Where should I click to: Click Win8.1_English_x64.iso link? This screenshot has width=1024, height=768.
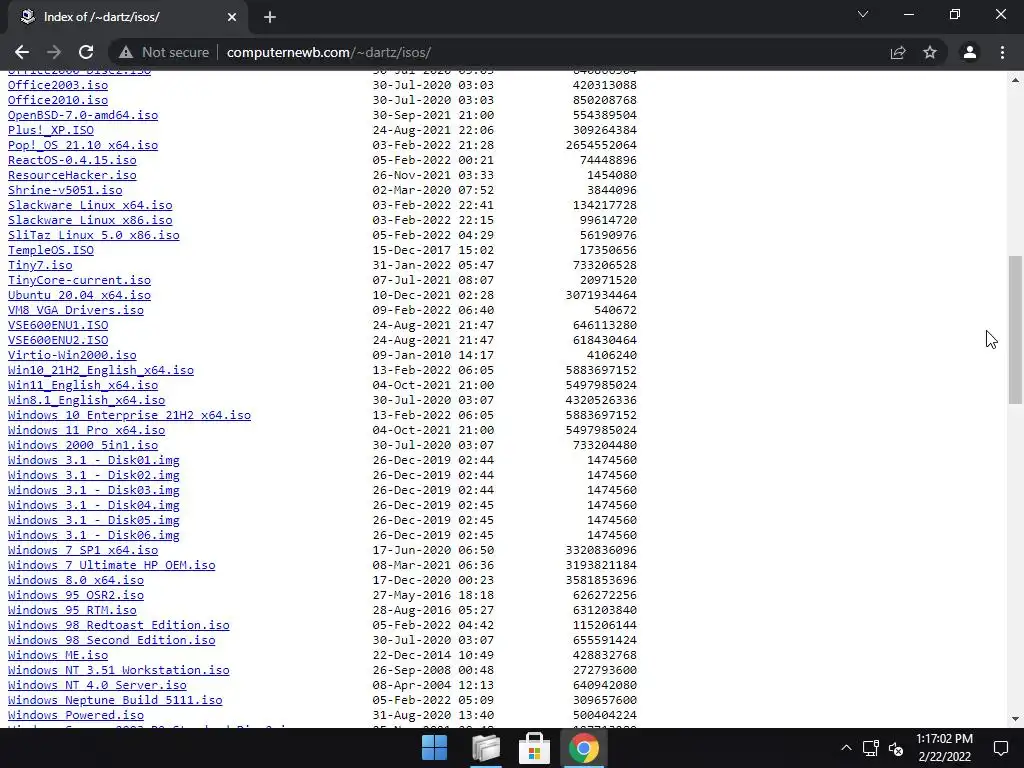[x=87, y=400]
